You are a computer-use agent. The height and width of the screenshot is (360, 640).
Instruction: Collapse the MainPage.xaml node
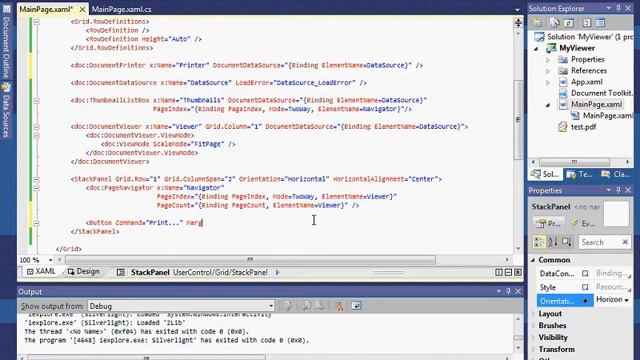click(548, 105)
